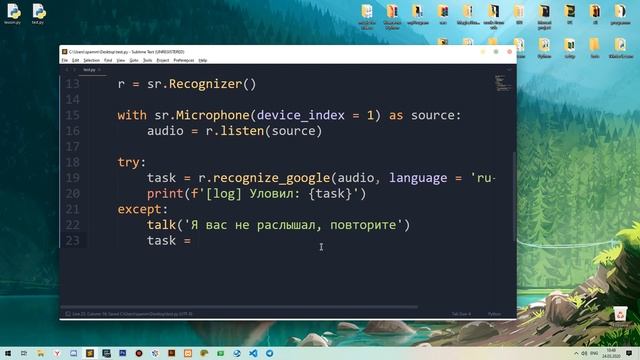The width and height of the screenshot is (640, 360).
Task: Click the minimap code preview
Action: 502,83
